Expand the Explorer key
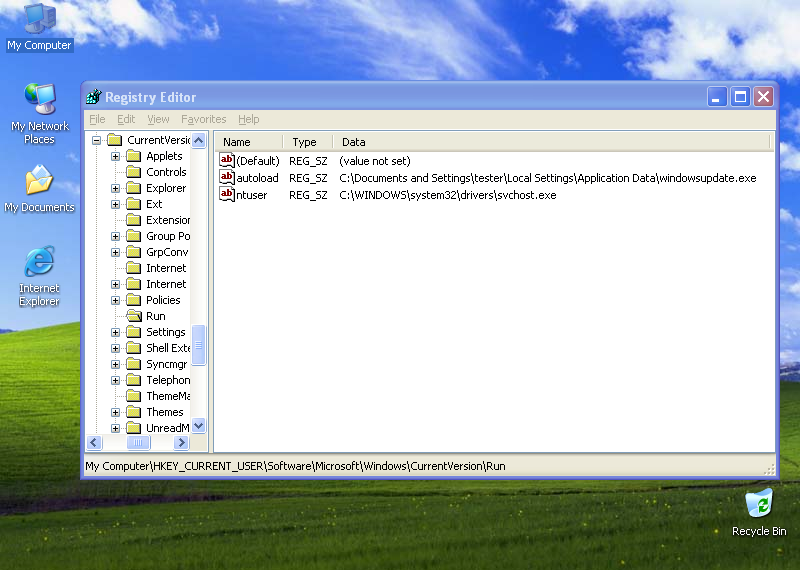Viewport: 800px width, 570px height. pos(115,188)
